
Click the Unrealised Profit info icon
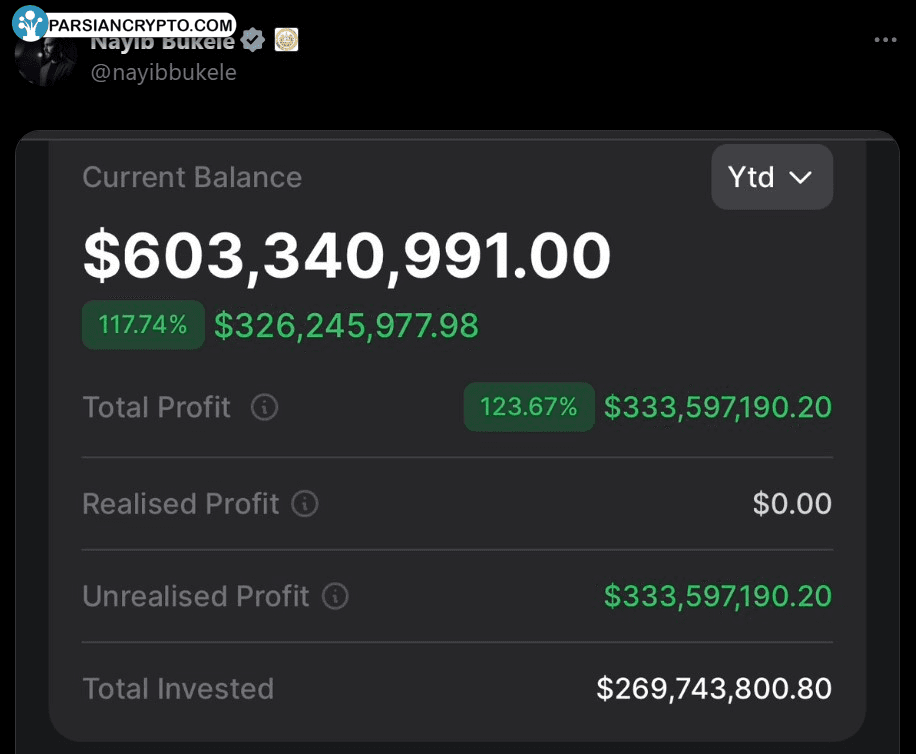[x=335, y=596]
